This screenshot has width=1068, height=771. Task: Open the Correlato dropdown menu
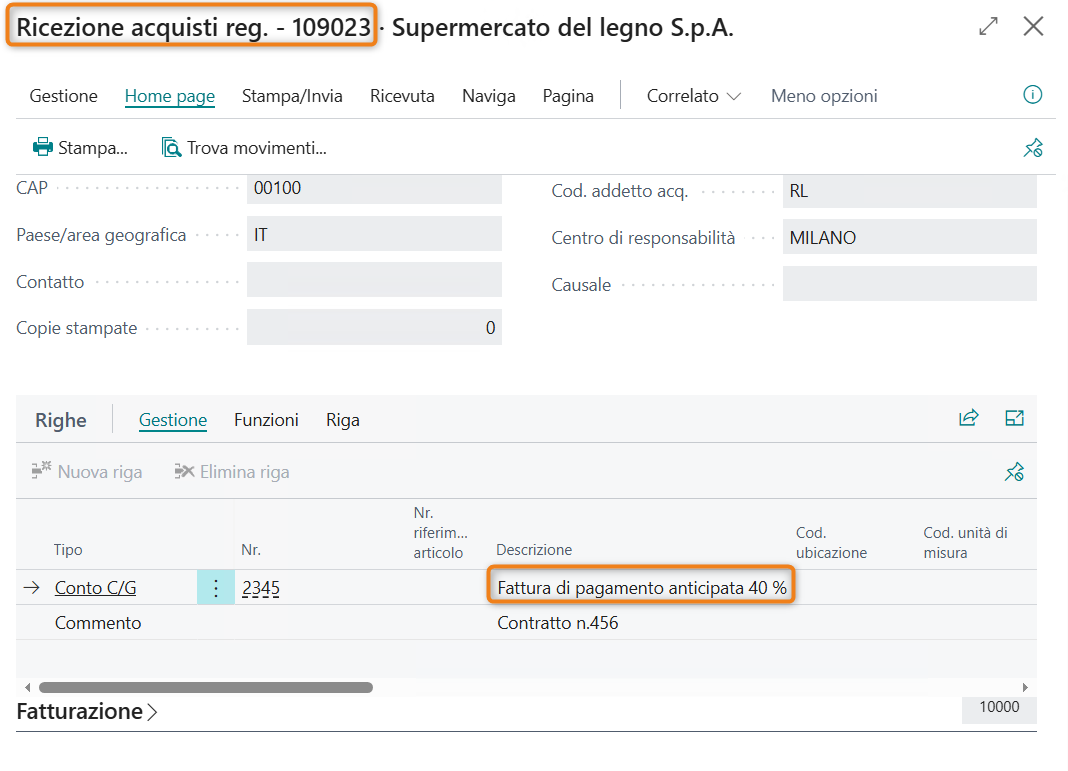pyautogui.click(x=693, y=96)
